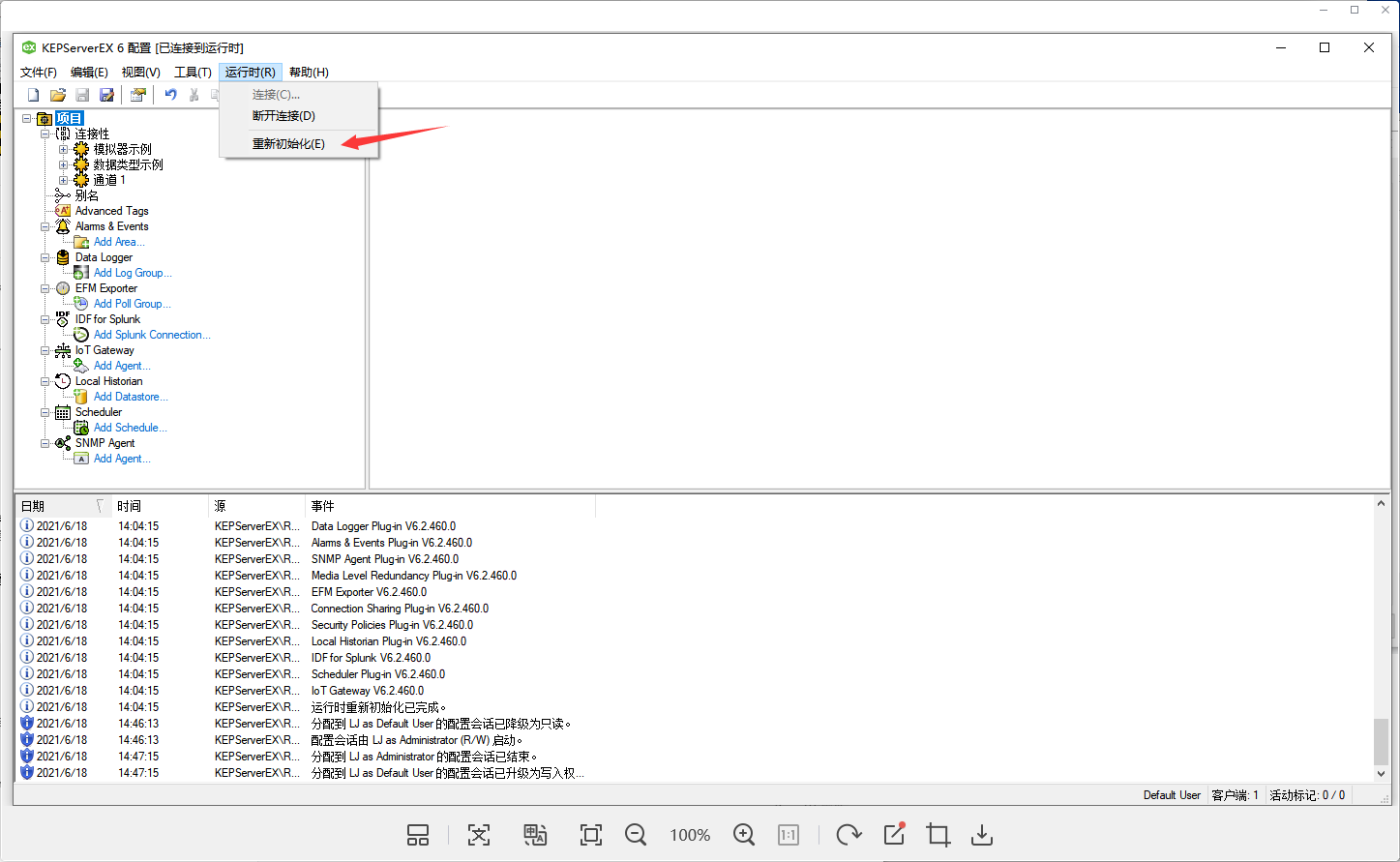1400x862 pixels.
Task: Choose 断开连接(D) from the runtime menu
Action: [x=283, y=116]
